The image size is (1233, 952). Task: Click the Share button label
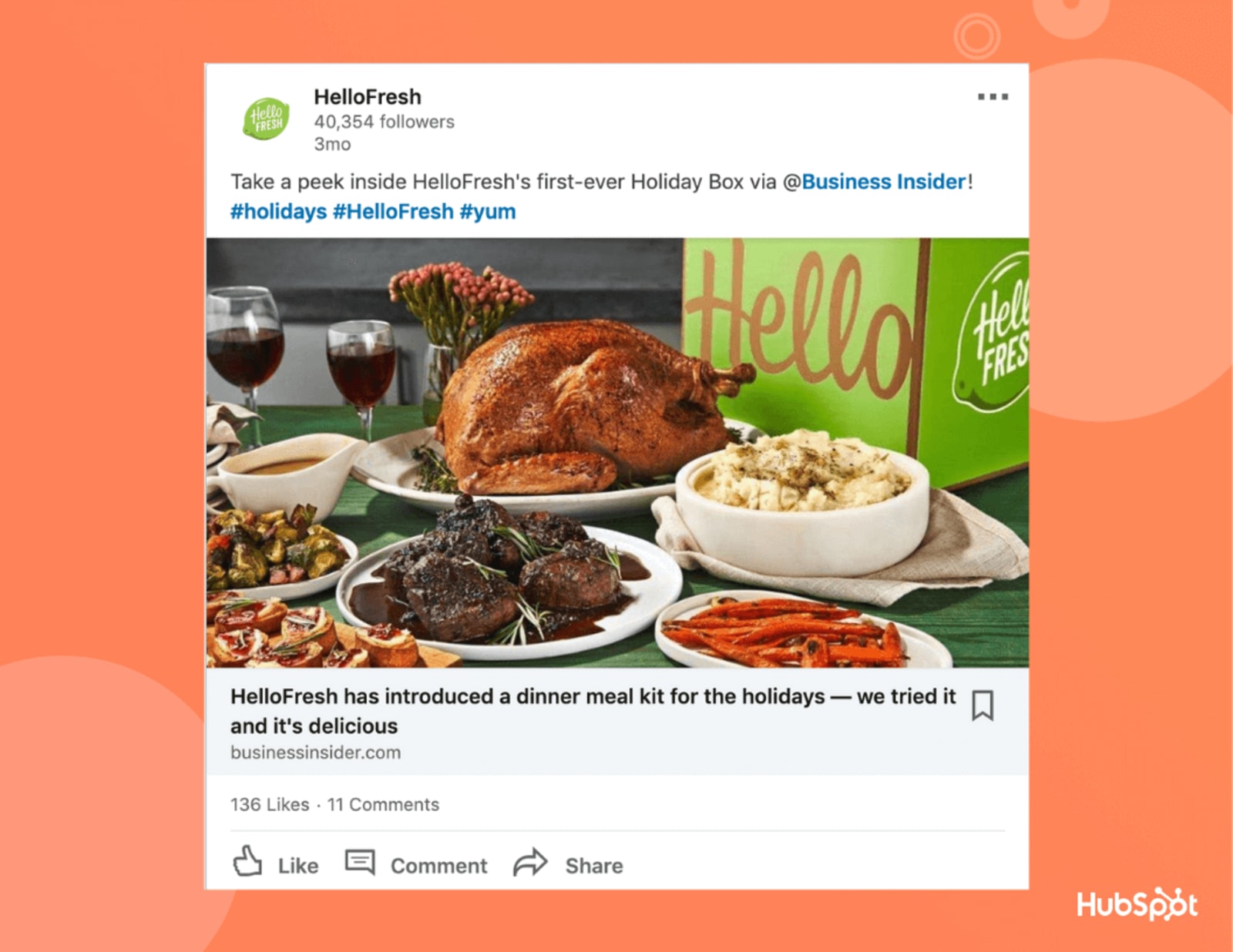pos(594,866)
